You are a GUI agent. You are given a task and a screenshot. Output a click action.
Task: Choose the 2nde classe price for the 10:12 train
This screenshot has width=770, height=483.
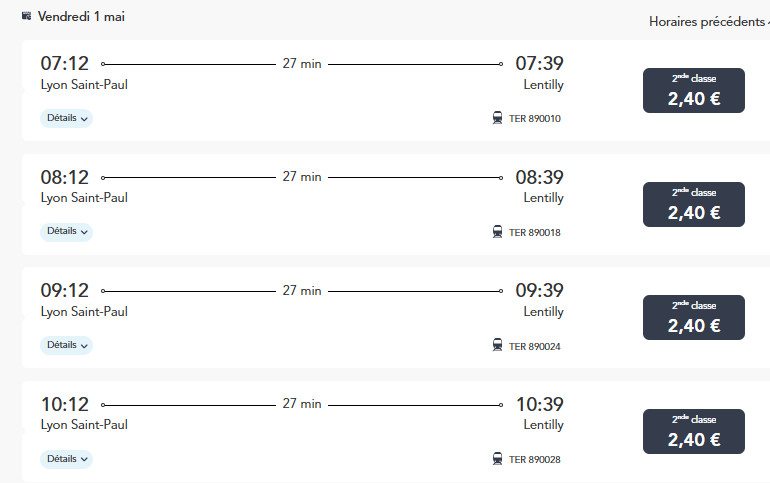click(x=693, y=432)
